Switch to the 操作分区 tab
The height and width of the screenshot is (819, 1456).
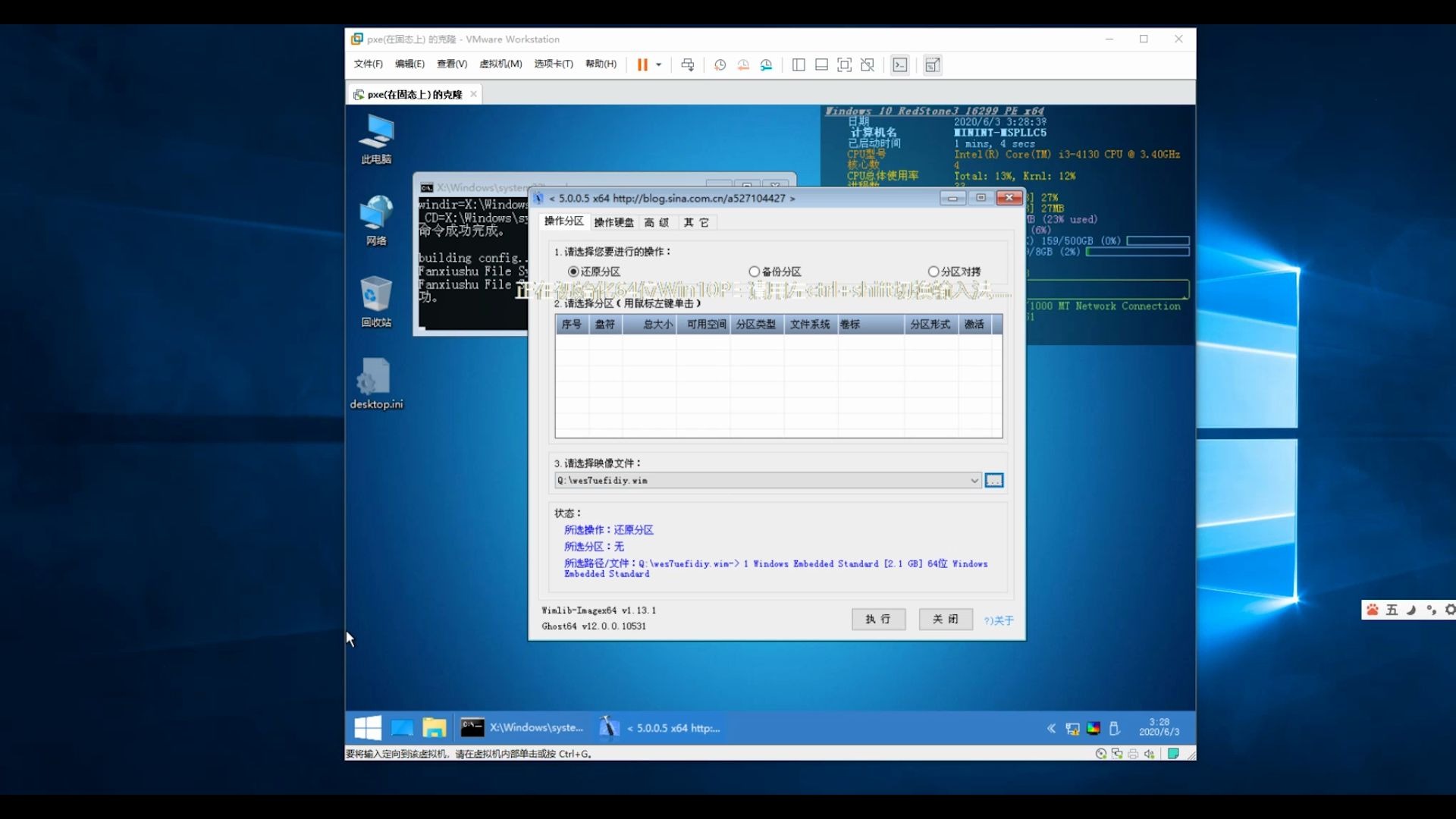pyautogui.click(x=563, y=221)
